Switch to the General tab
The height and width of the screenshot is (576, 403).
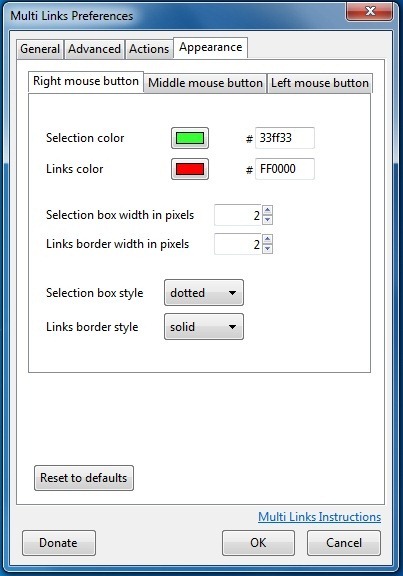point(40,49)
